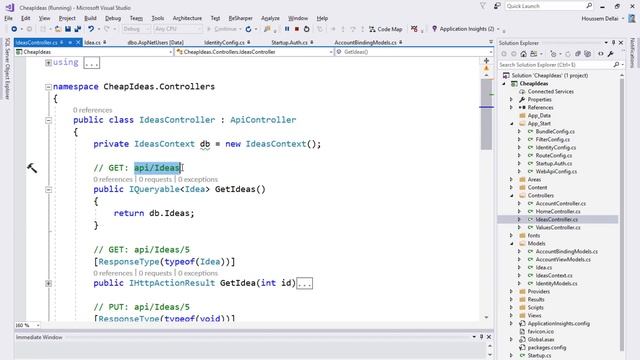Image resolution: width=640 pixels, height=360 pixels.
Task: Open the Build menu
Action: tap(90, 18)
